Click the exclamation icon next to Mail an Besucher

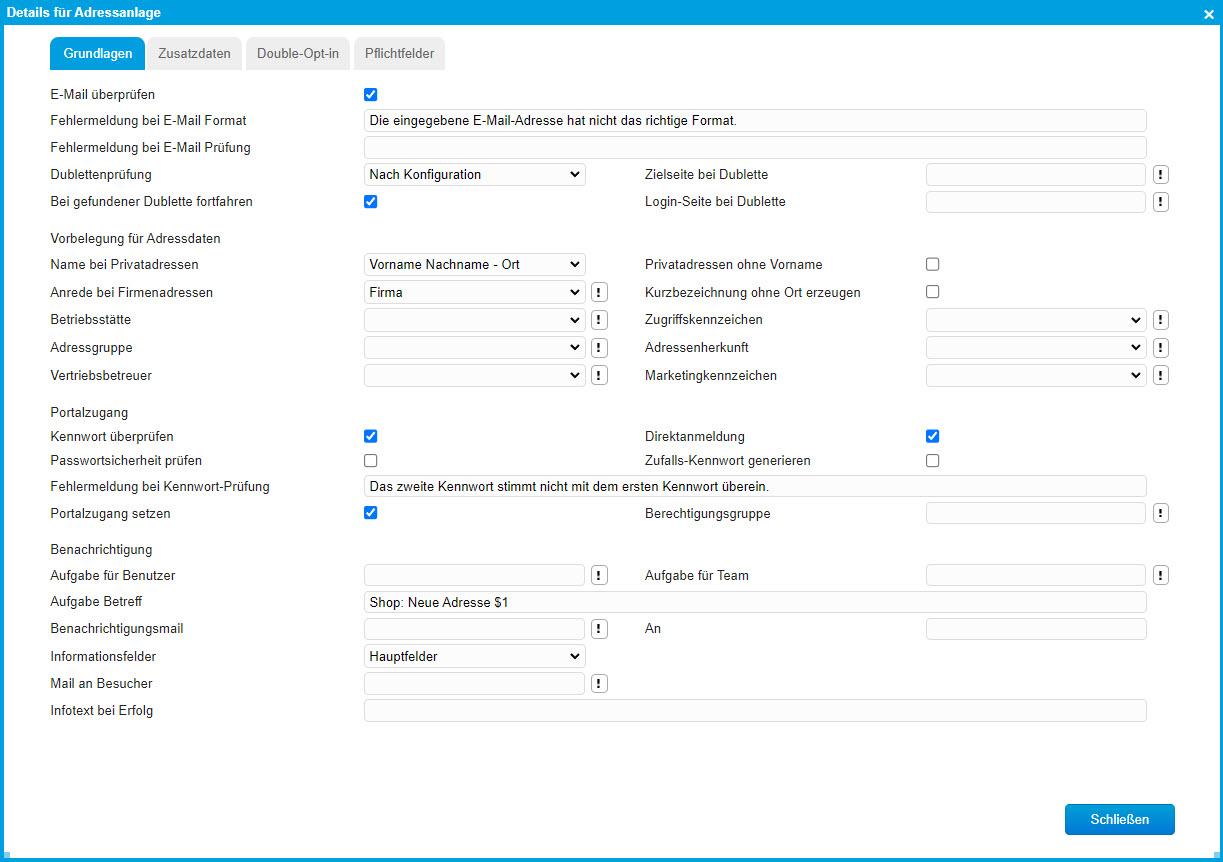click(x=598, y=684)
